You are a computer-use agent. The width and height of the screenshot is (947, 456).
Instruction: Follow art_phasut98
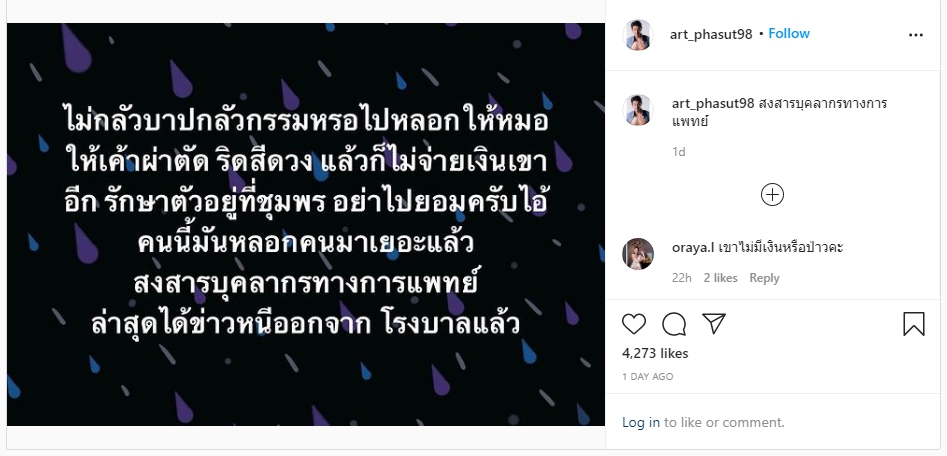[x=789, y=34]
